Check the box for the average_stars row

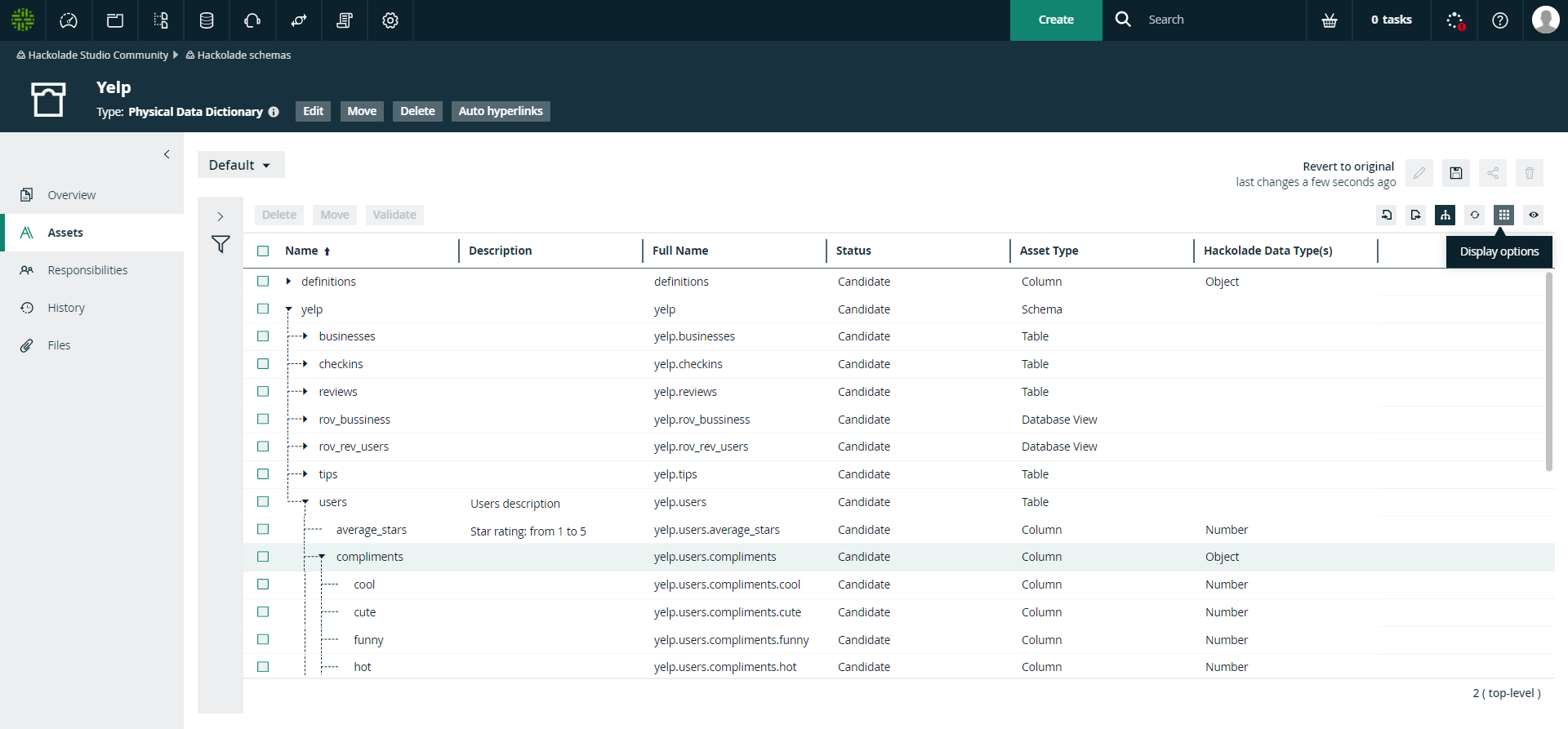[263, 529]
